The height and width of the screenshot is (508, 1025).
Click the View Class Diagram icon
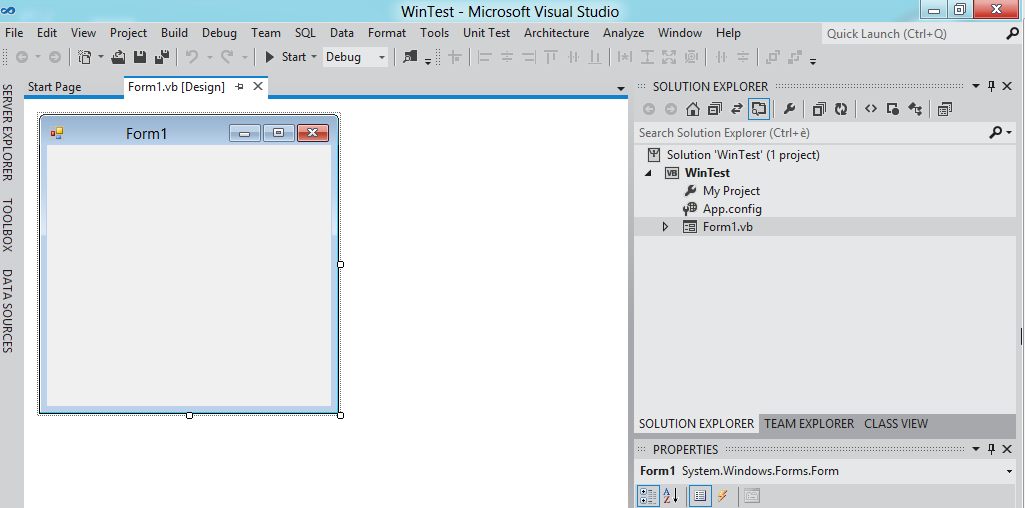(915, 109)
